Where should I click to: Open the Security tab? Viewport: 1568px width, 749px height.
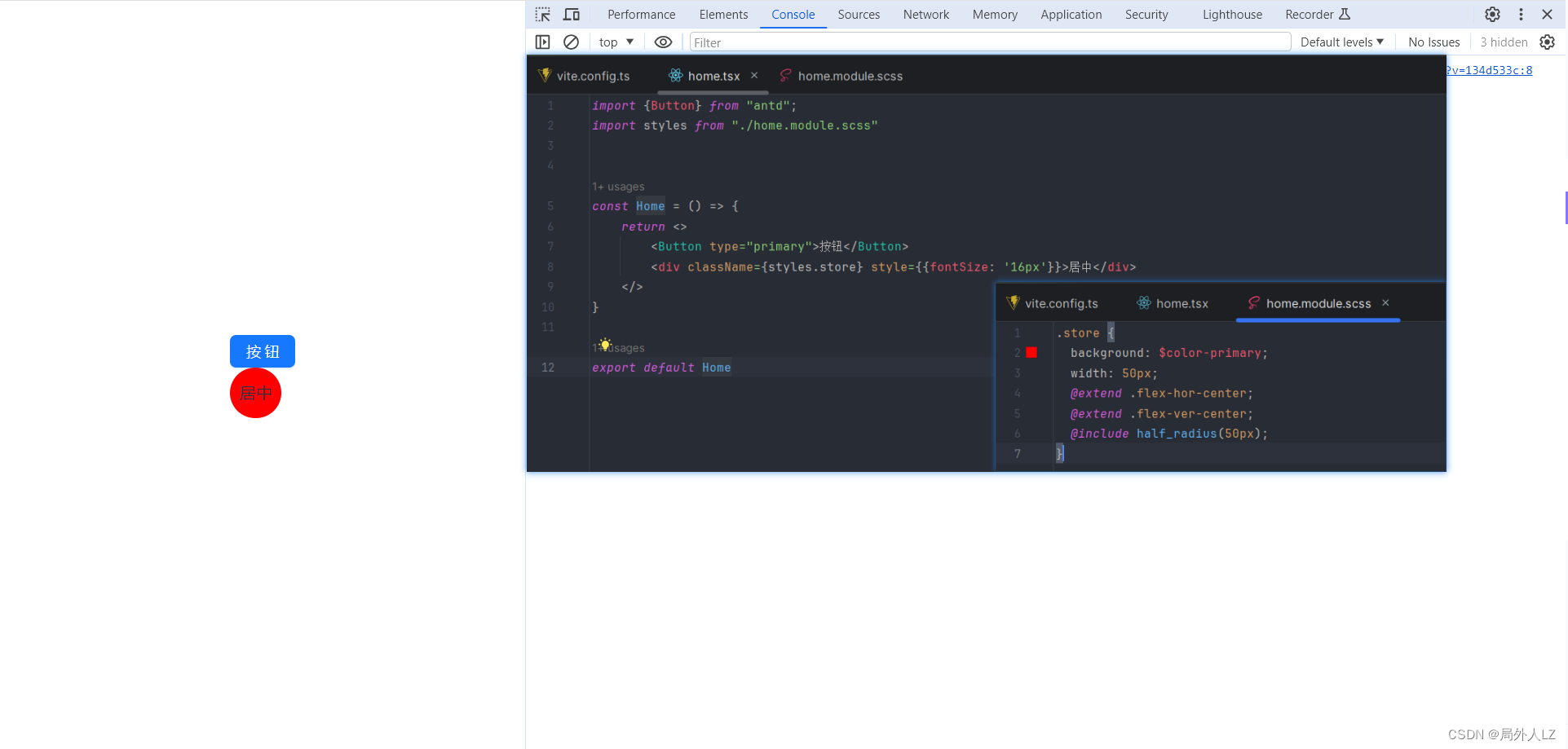1146,15
